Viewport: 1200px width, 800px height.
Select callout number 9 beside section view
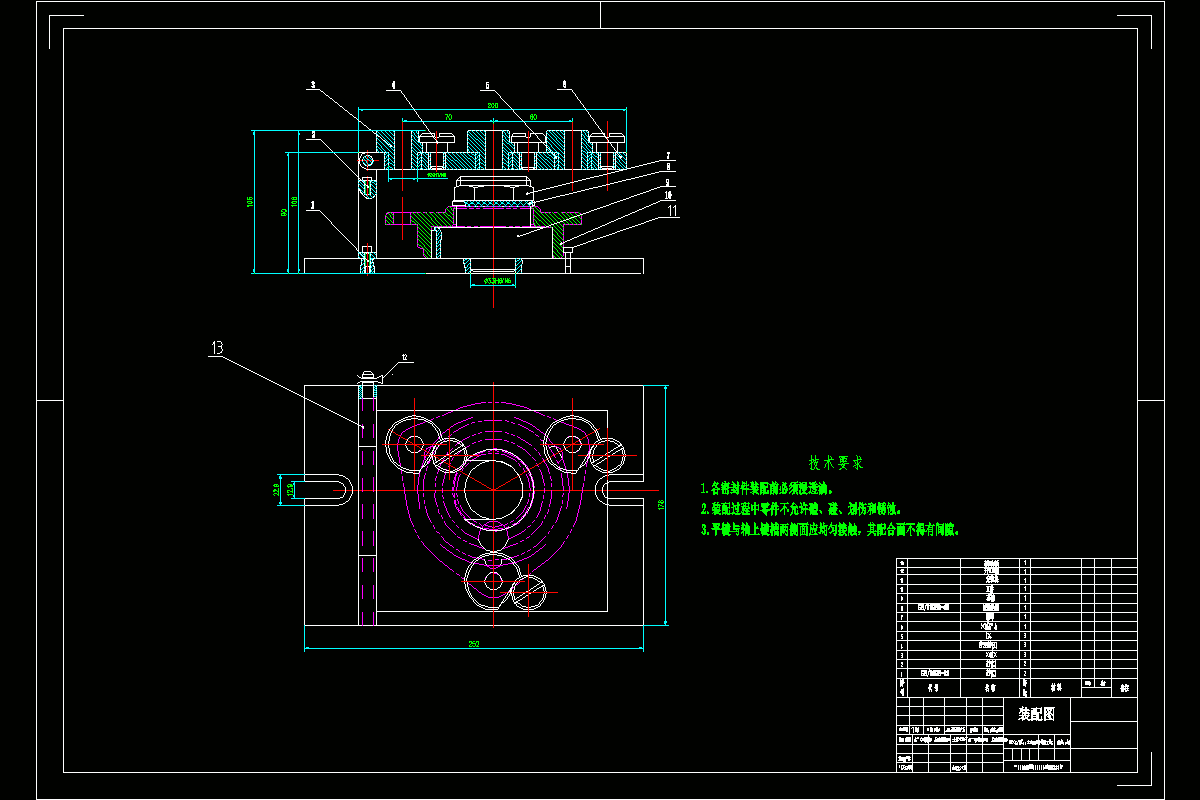(x=669, y=183)
